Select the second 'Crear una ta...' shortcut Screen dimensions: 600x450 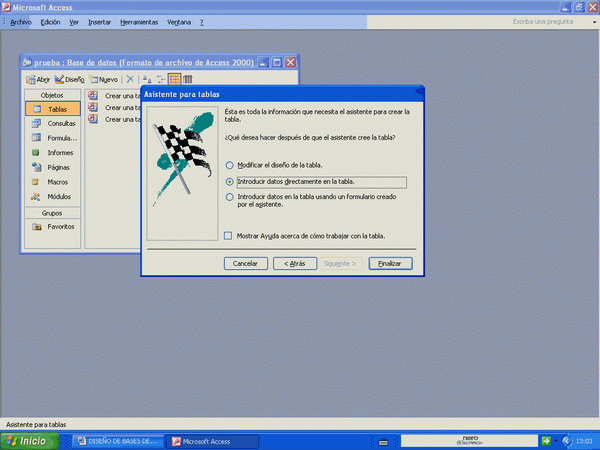[x=114, y=108]
